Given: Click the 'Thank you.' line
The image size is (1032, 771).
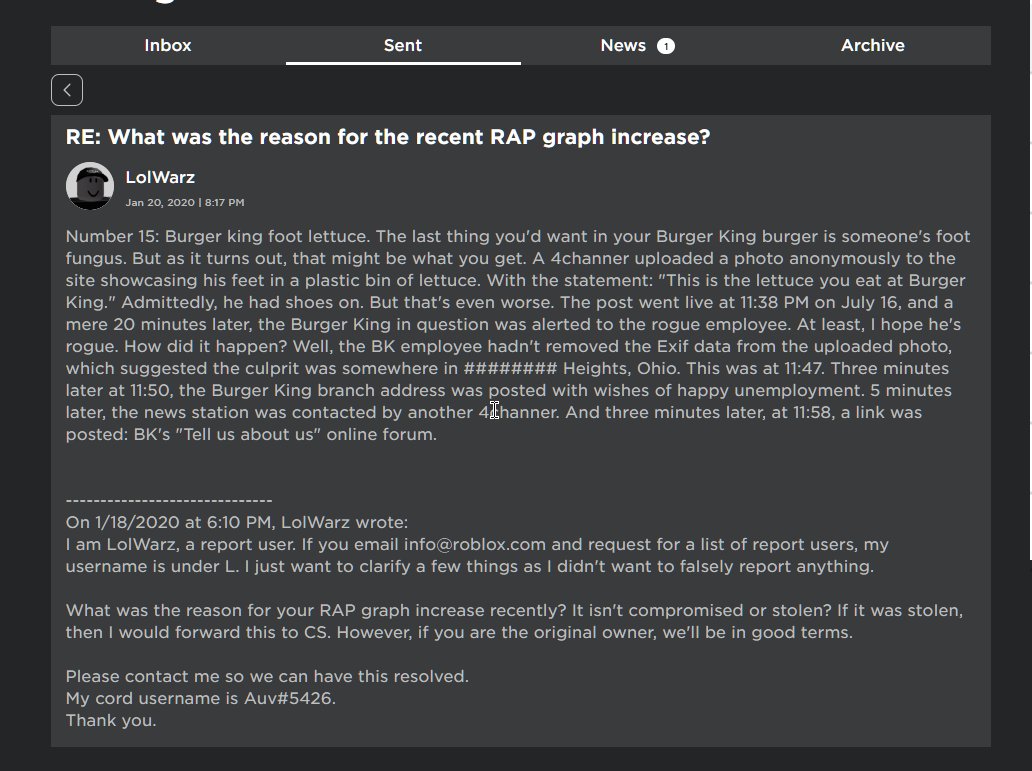Looking at the screenshot, I should click(111, 720).
